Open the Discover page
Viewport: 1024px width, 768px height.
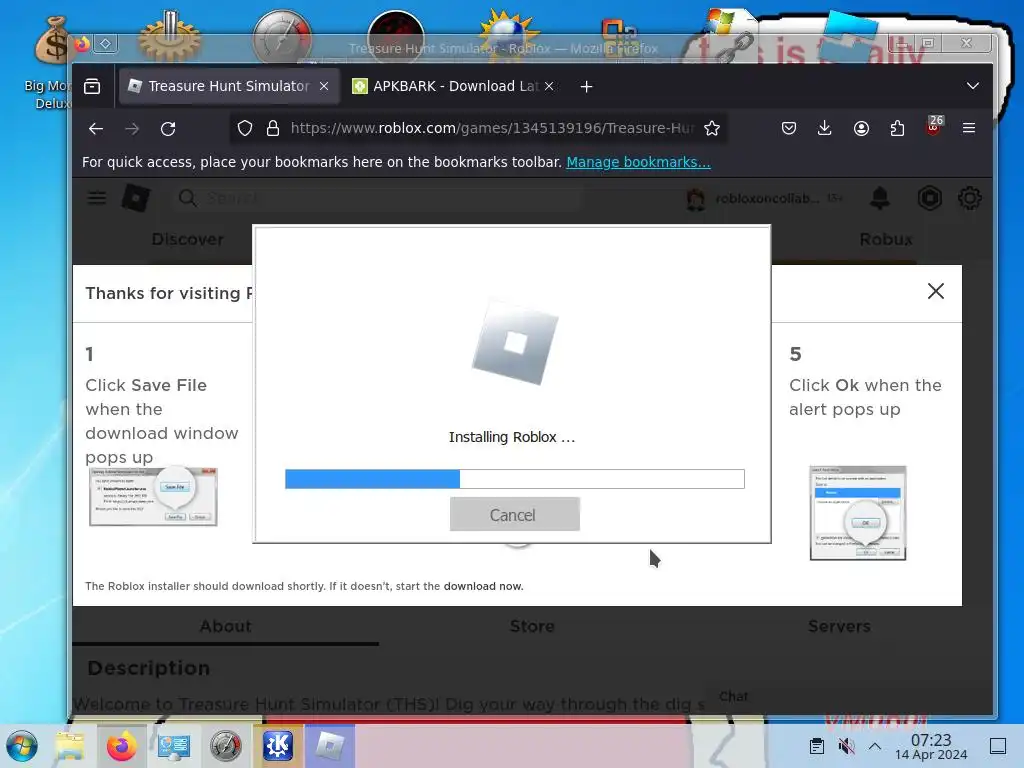187,240
